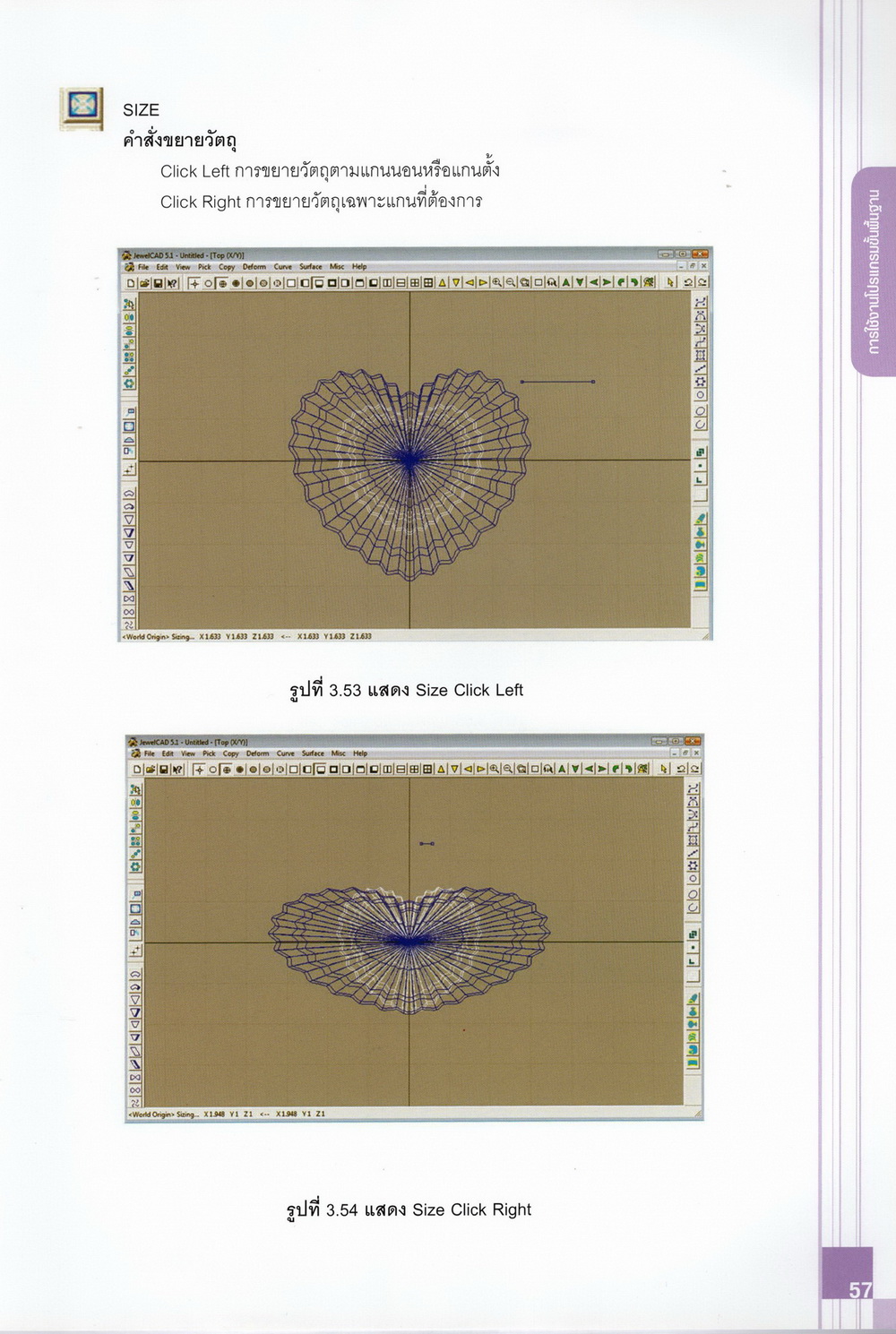Screen dimensions: 896x1334
Task: Click the heart wireframe center in Figure 3.53
Action: (x=409, y=460)
